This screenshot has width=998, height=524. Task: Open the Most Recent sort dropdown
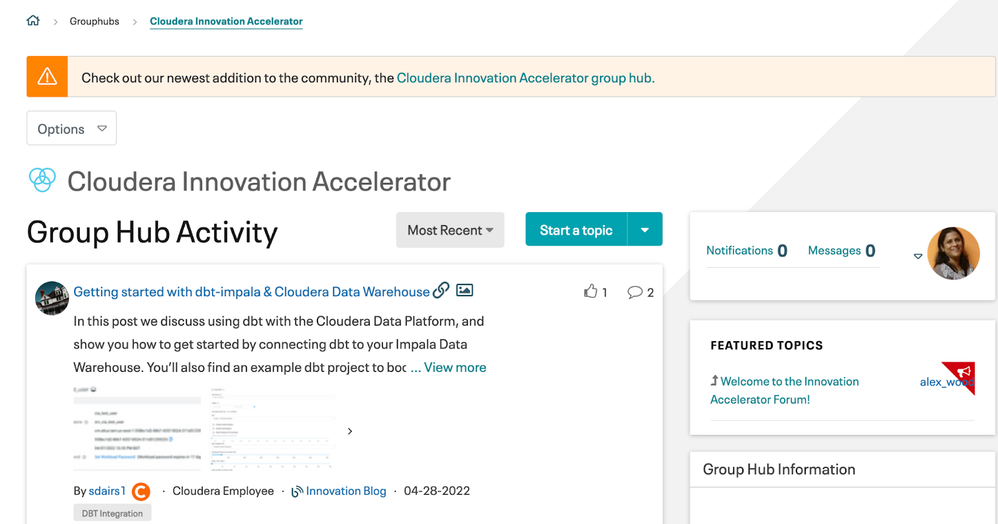coord(450,230)
